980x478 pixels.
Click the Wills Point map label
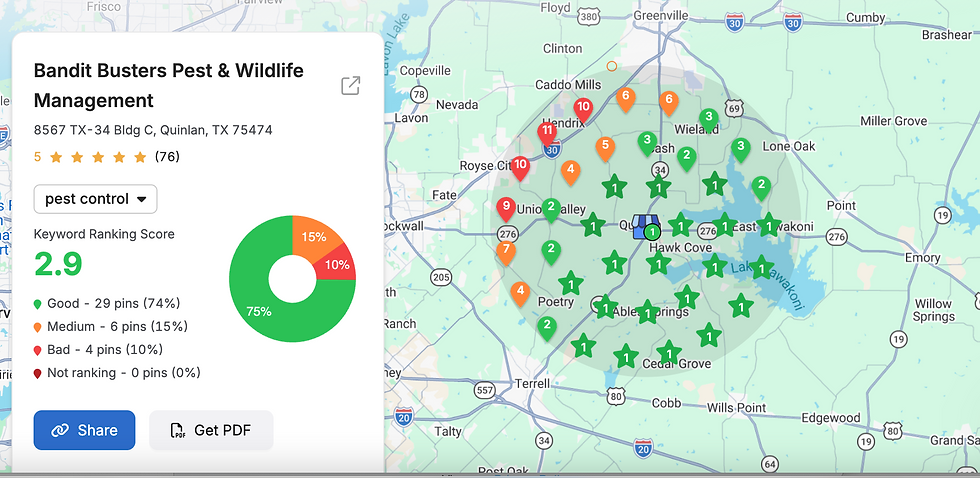click(736, 408)
